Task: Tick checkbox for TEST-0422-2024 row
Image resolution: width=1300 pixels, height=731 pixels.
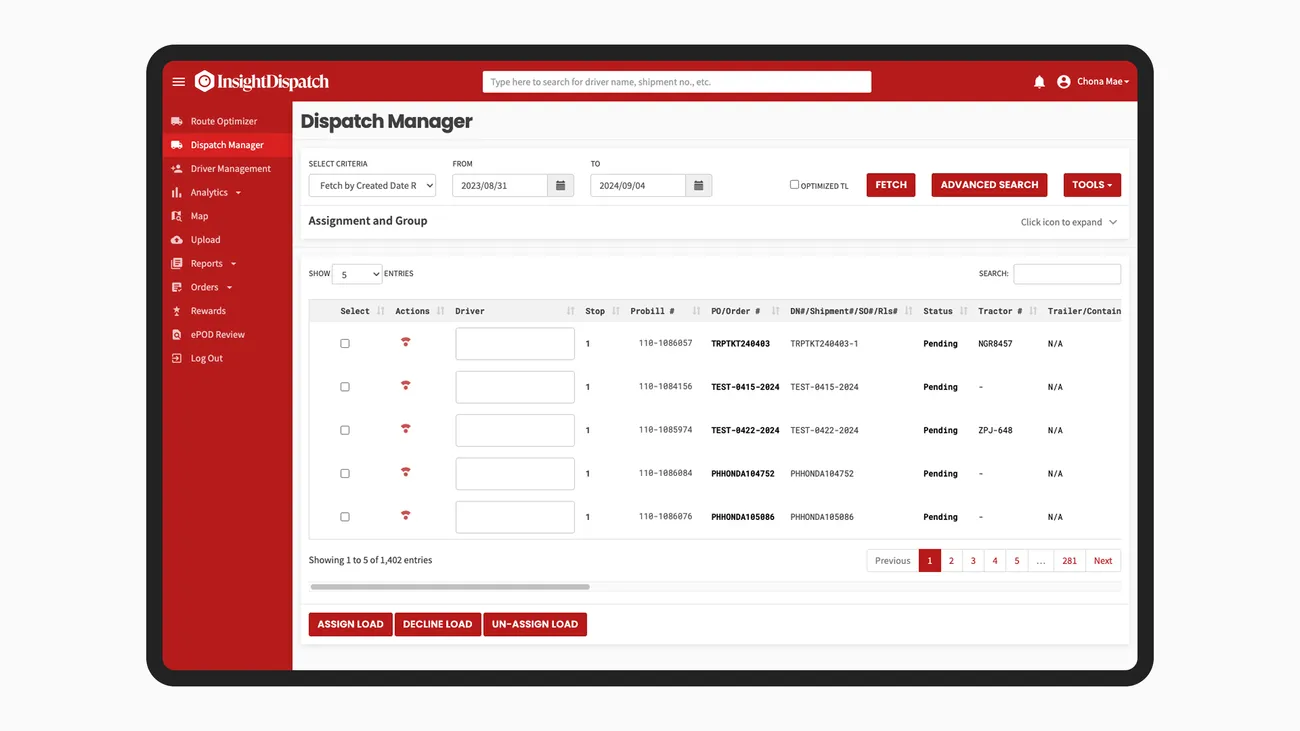Action: point(345,430)
